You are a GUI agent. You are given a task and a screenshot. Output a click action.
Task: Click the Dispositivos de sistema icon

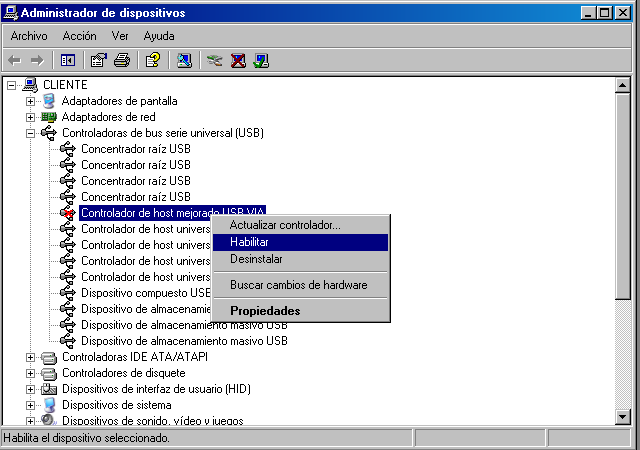[49, 405]
